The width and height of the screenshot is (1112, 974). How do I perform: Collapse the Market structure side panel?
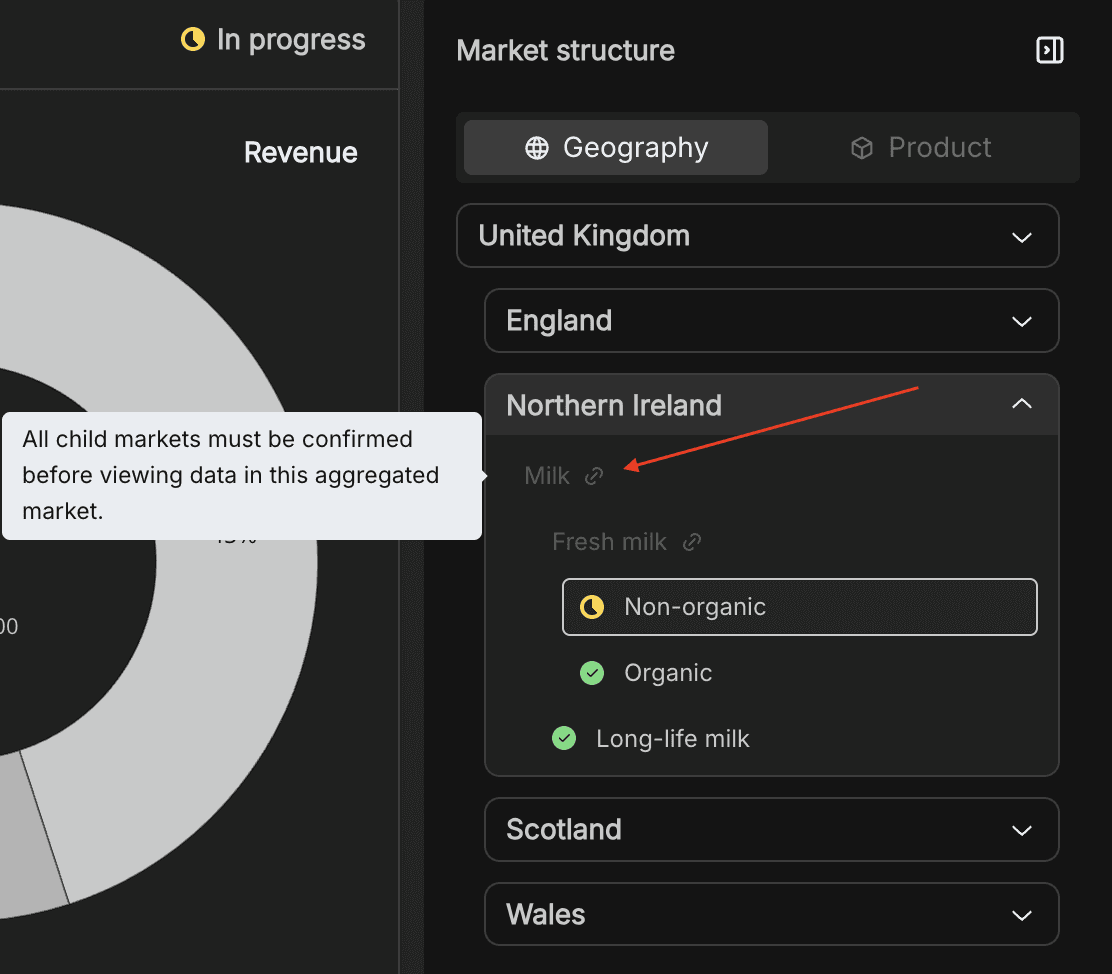click(x=1049, y=50)
